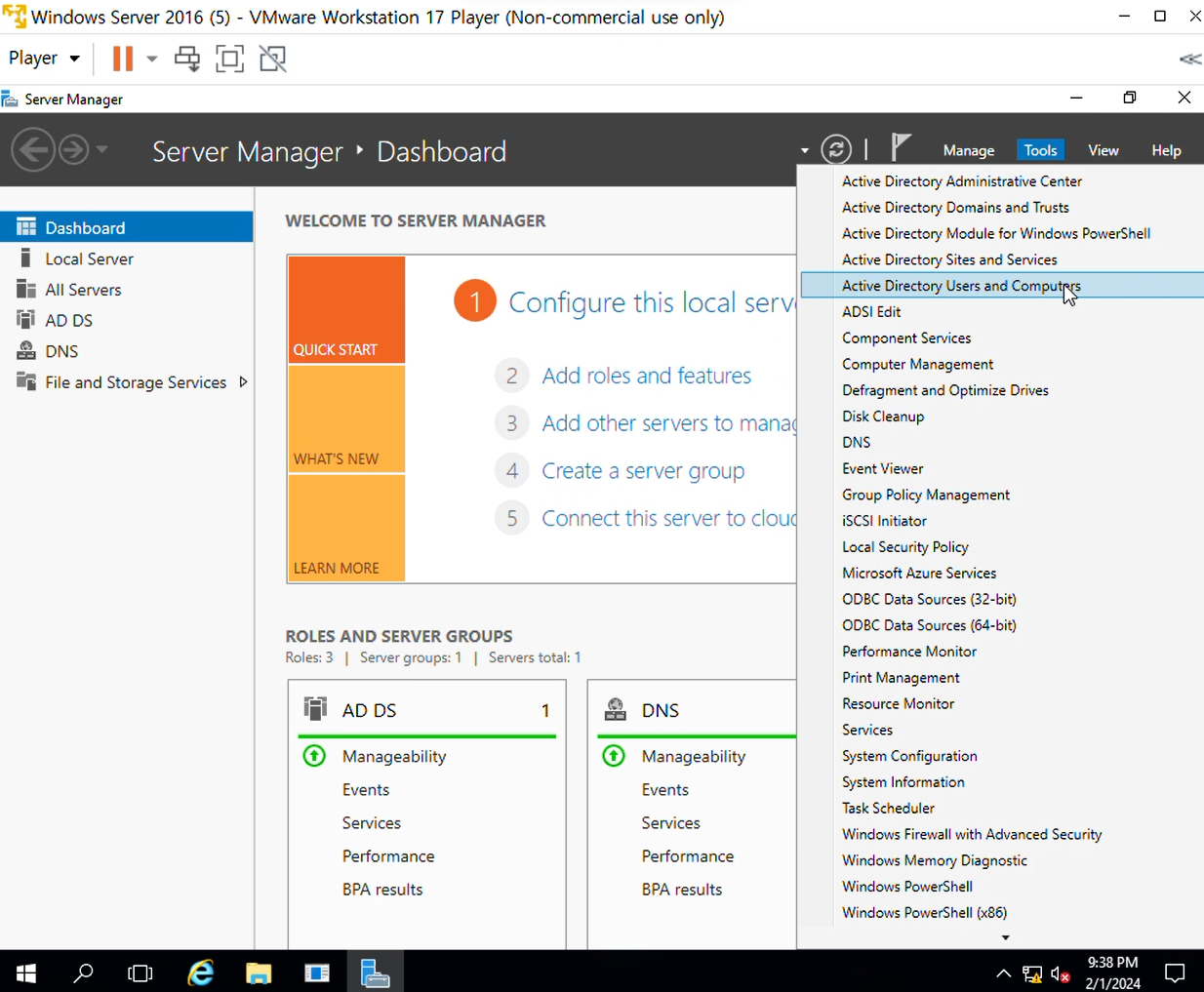The image size is (1204, 992).
Task: Click VMware pause virtual machine icon
Action: point(122,59)
